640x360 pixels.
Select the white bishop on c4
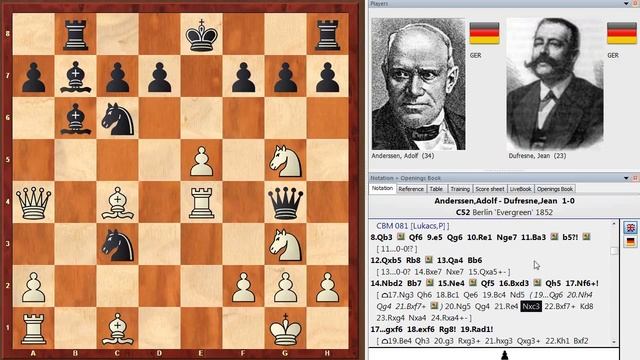click(118, 203)
